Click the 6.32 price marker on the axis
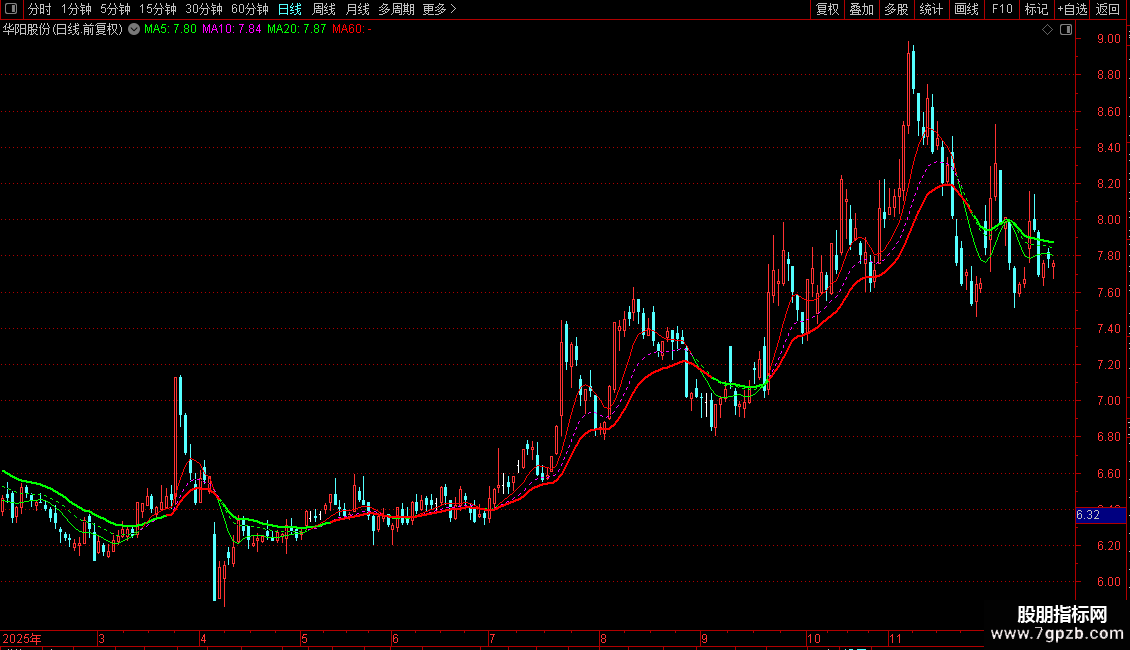This screenshot has width=1130, height=650. pyautogui.click(x=1100, y=515)
